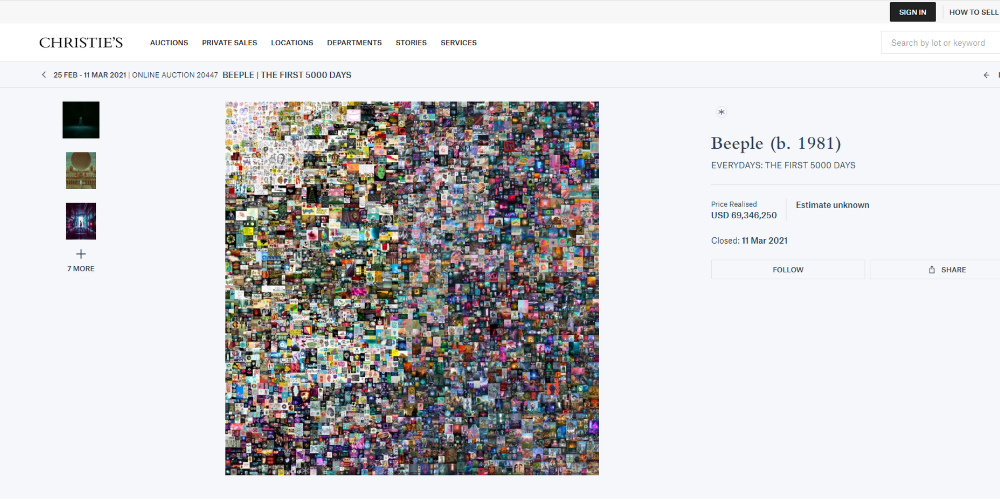Click the SIGN IN button

[913, 12]
